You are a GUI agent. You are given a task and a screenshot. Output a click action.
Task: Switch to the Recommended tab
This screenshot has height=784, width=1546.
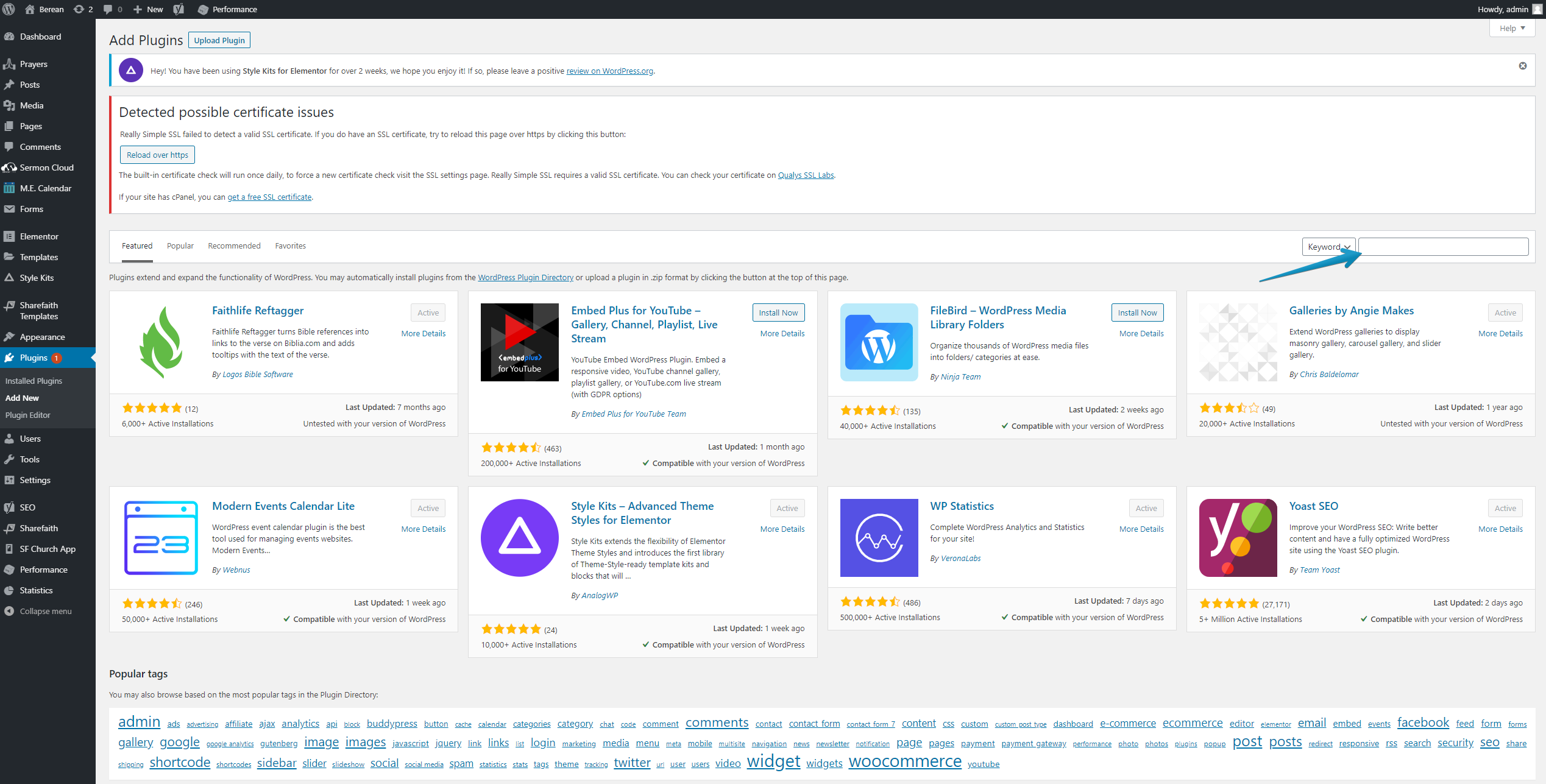click(x=234, y=246)
